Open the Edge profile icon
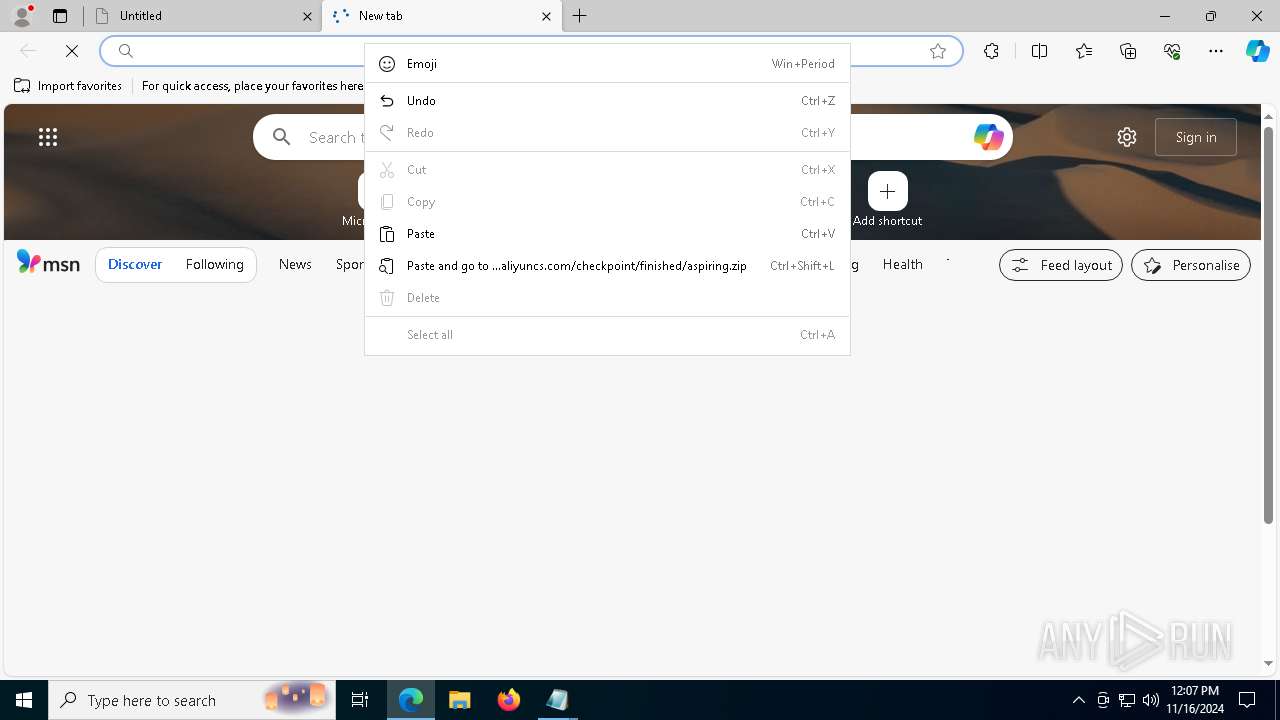Image resolution: width=1280 pixels, height=720 pixels. (22, 15)
